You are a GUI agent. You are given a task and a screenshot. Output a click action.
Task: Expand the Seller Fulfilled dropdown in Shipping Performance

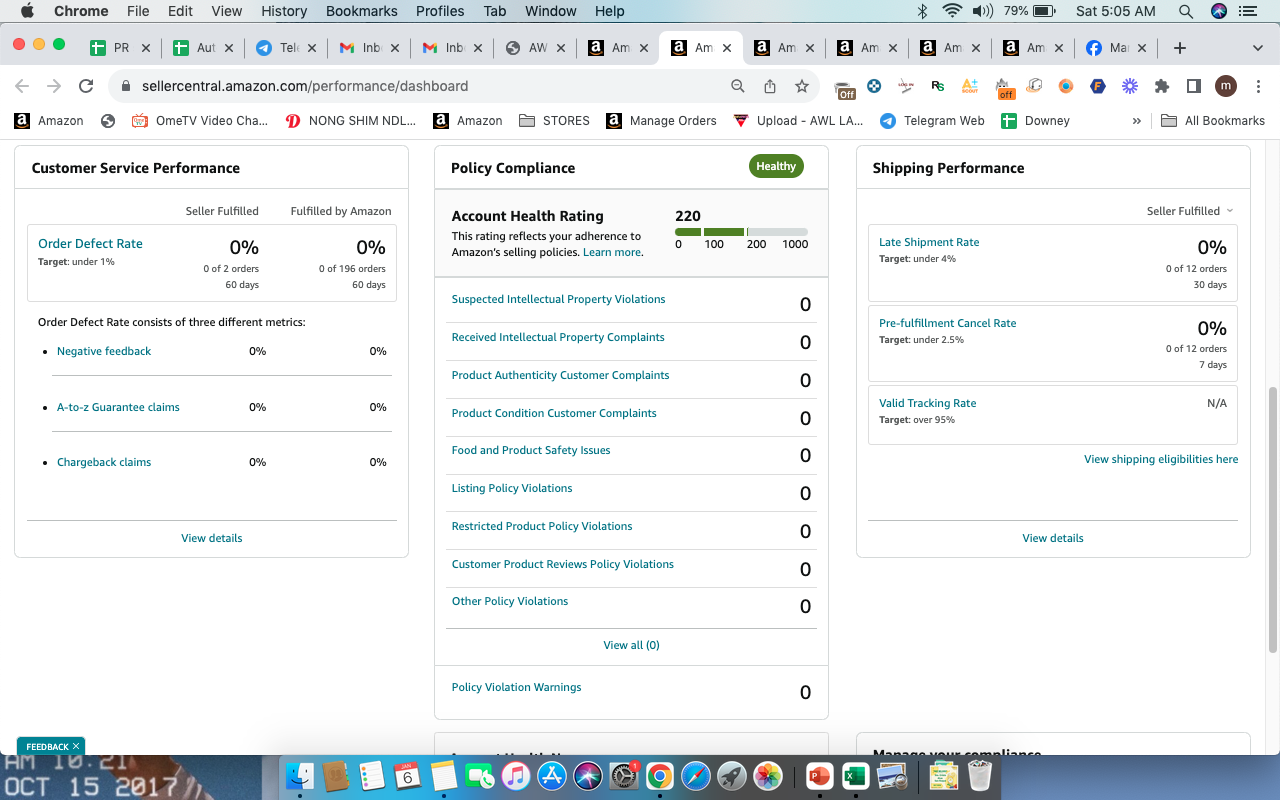point(1190,211)
